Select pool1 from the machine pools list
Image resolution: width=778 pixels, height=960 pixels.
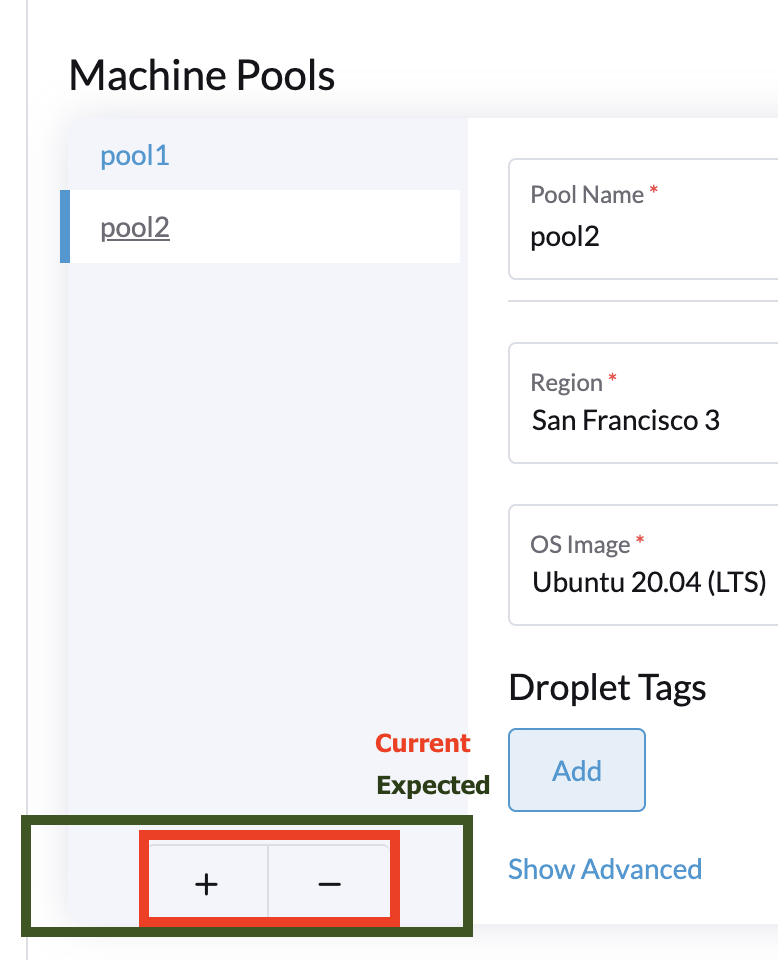(134, 156)
